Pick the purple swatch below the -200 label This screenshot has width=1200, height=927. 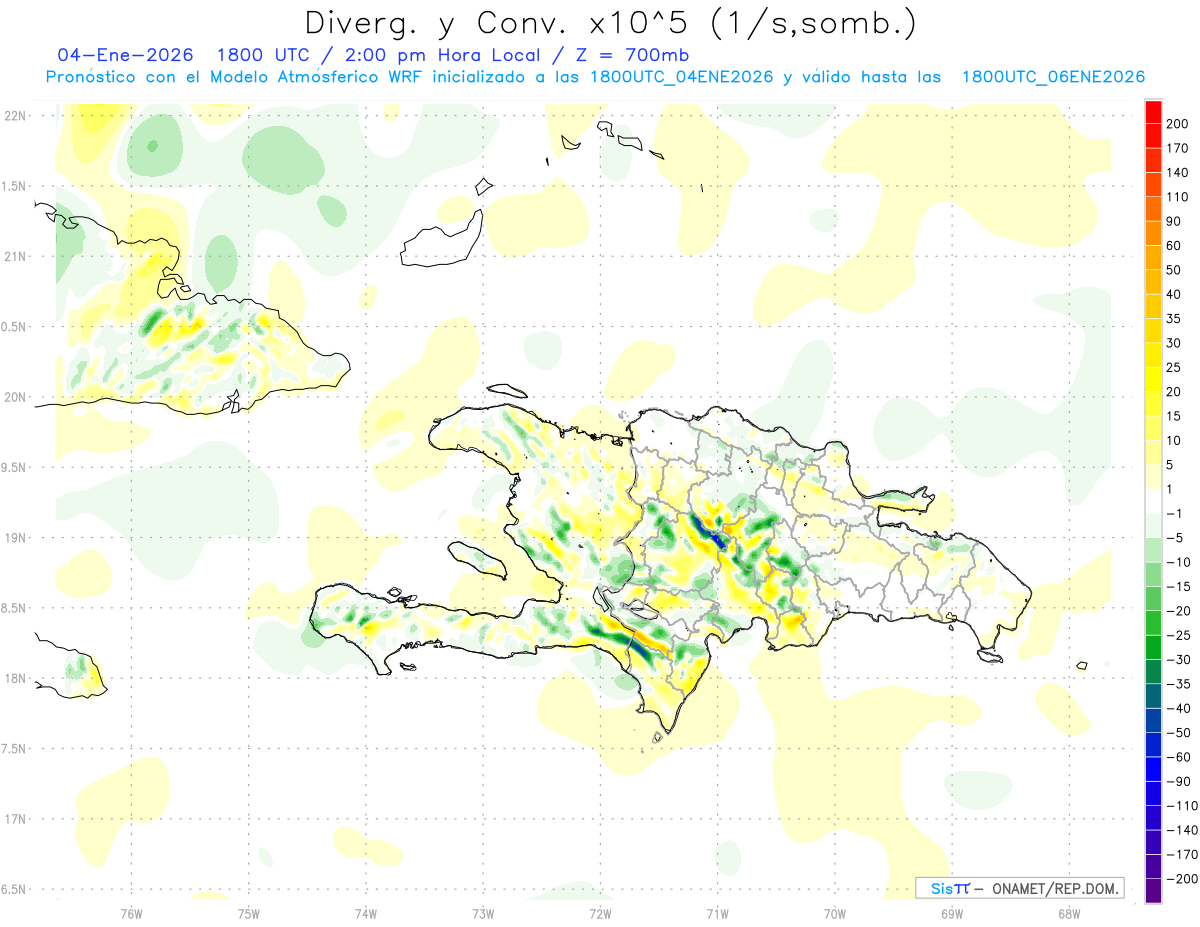tap(1154, 890)
